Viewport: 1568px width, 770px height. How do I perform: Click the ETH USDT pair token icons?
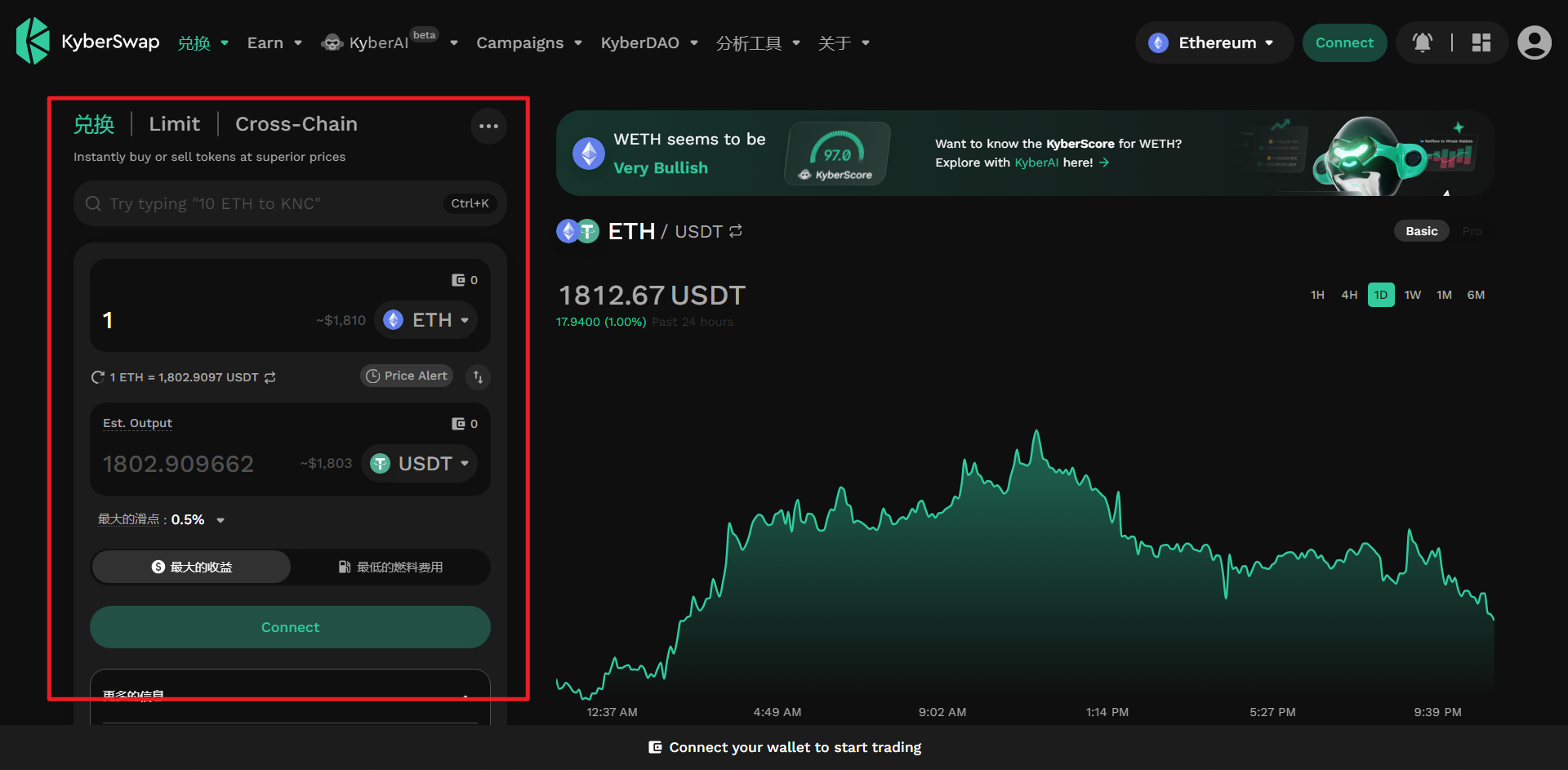click(x=577, y=231)
